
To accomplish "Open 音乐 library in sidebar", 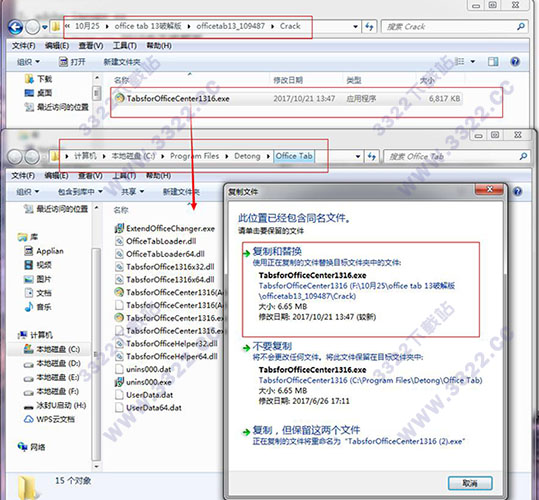I will (38, 307).
